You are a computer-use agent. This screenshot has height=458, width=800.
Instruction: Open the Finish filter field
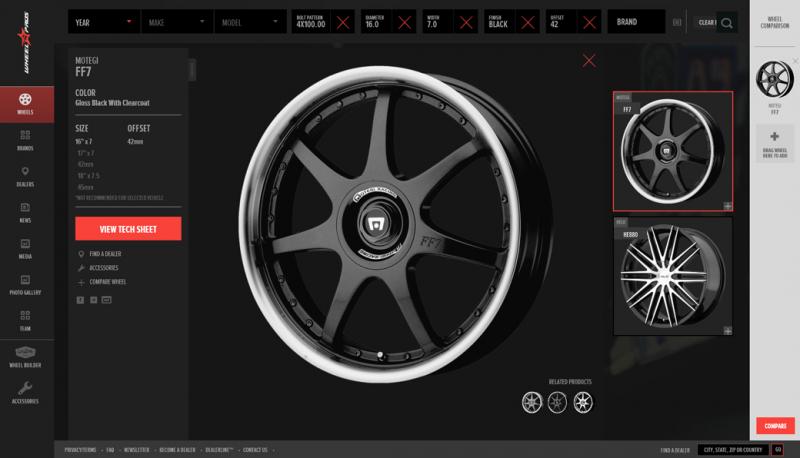tap(501, 22)
